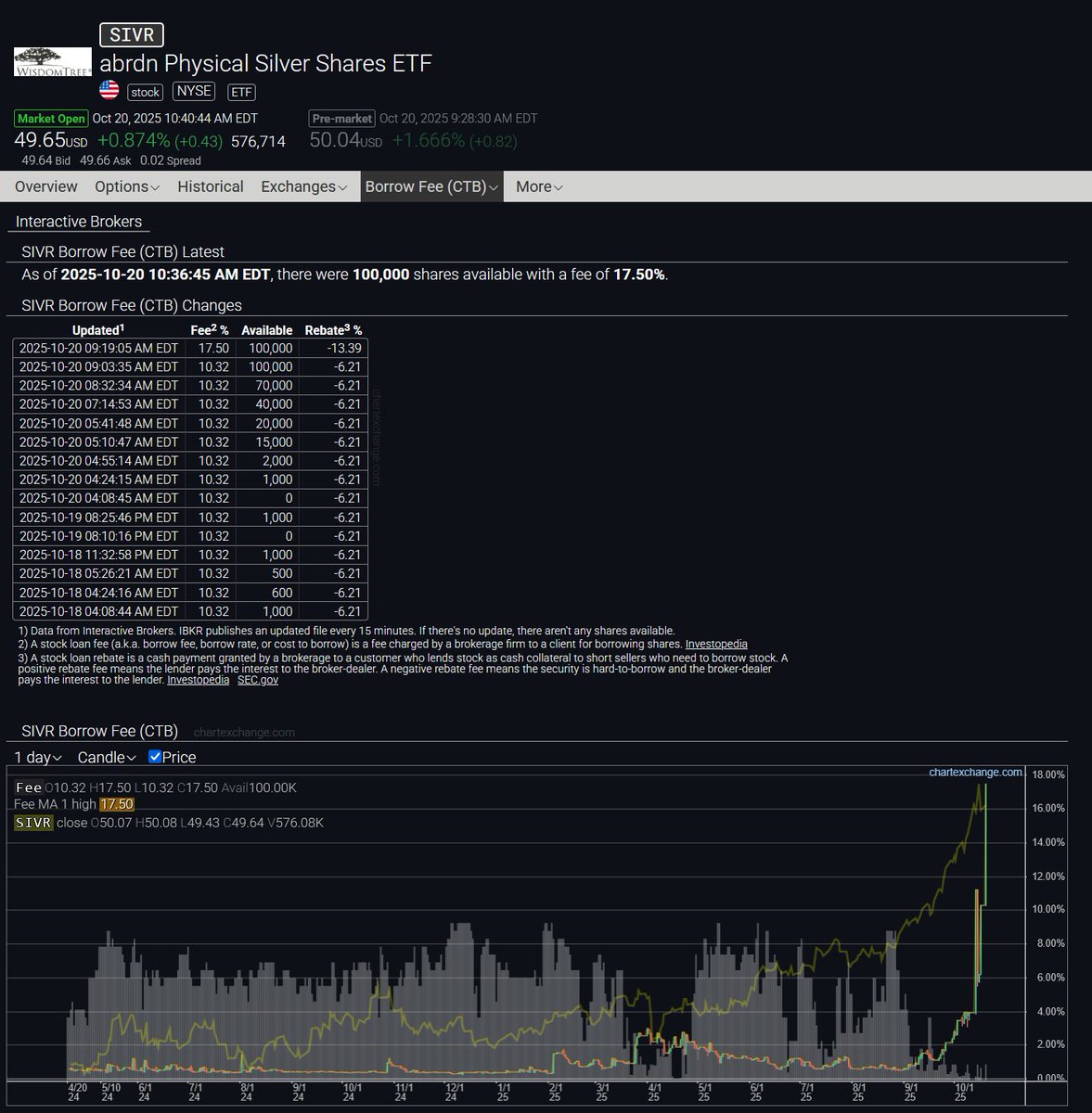Click the 49.64 Bid value
The width and height of the screenshot is (1092, 1113).
pos(45,160)
